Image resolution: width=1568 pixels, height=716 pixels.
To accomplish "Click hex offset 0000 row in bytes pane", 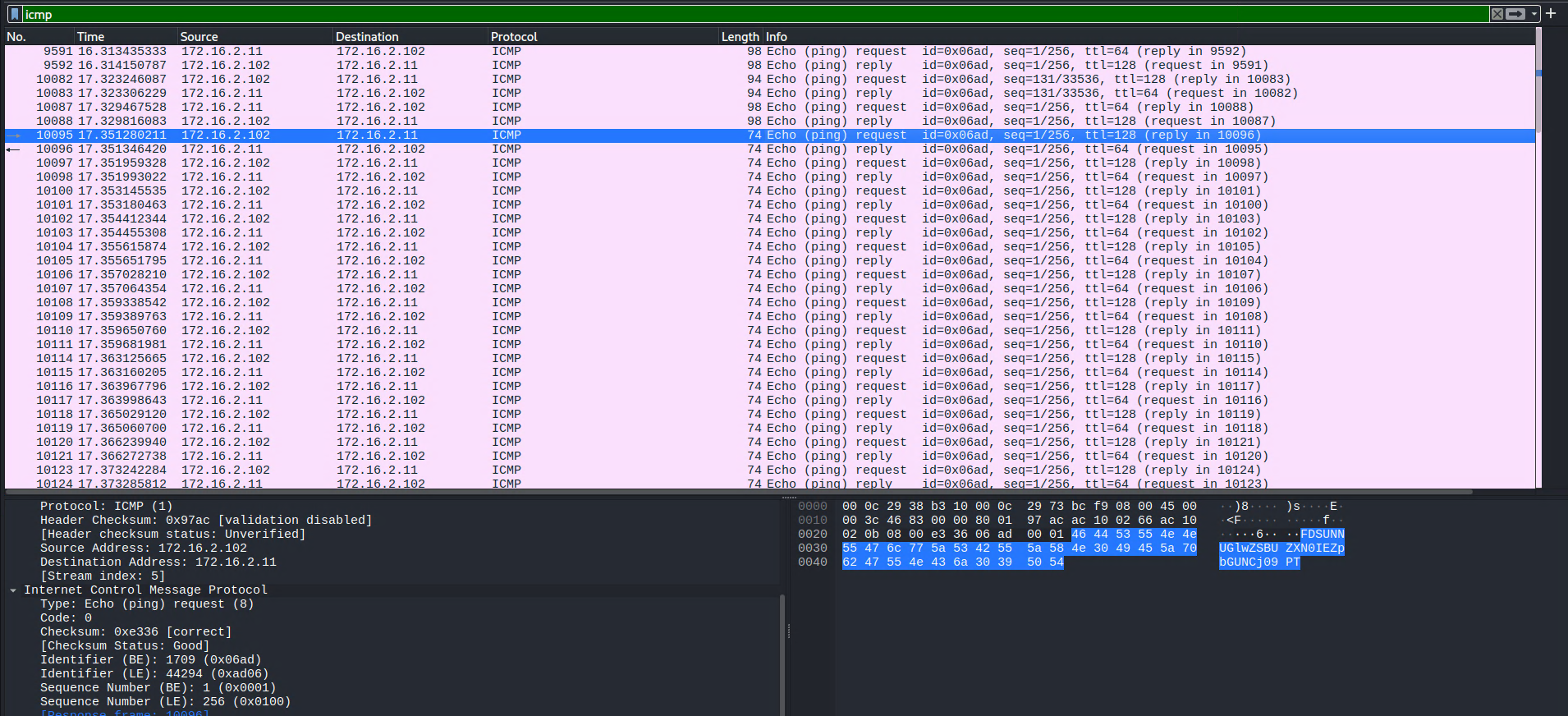I will pos(813,507).
